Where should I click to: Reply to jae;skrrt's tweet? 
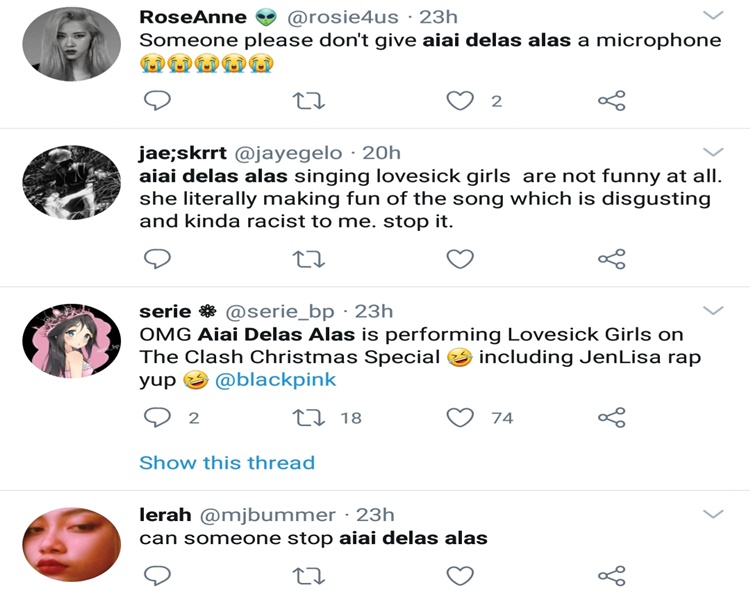pos(158,259)
